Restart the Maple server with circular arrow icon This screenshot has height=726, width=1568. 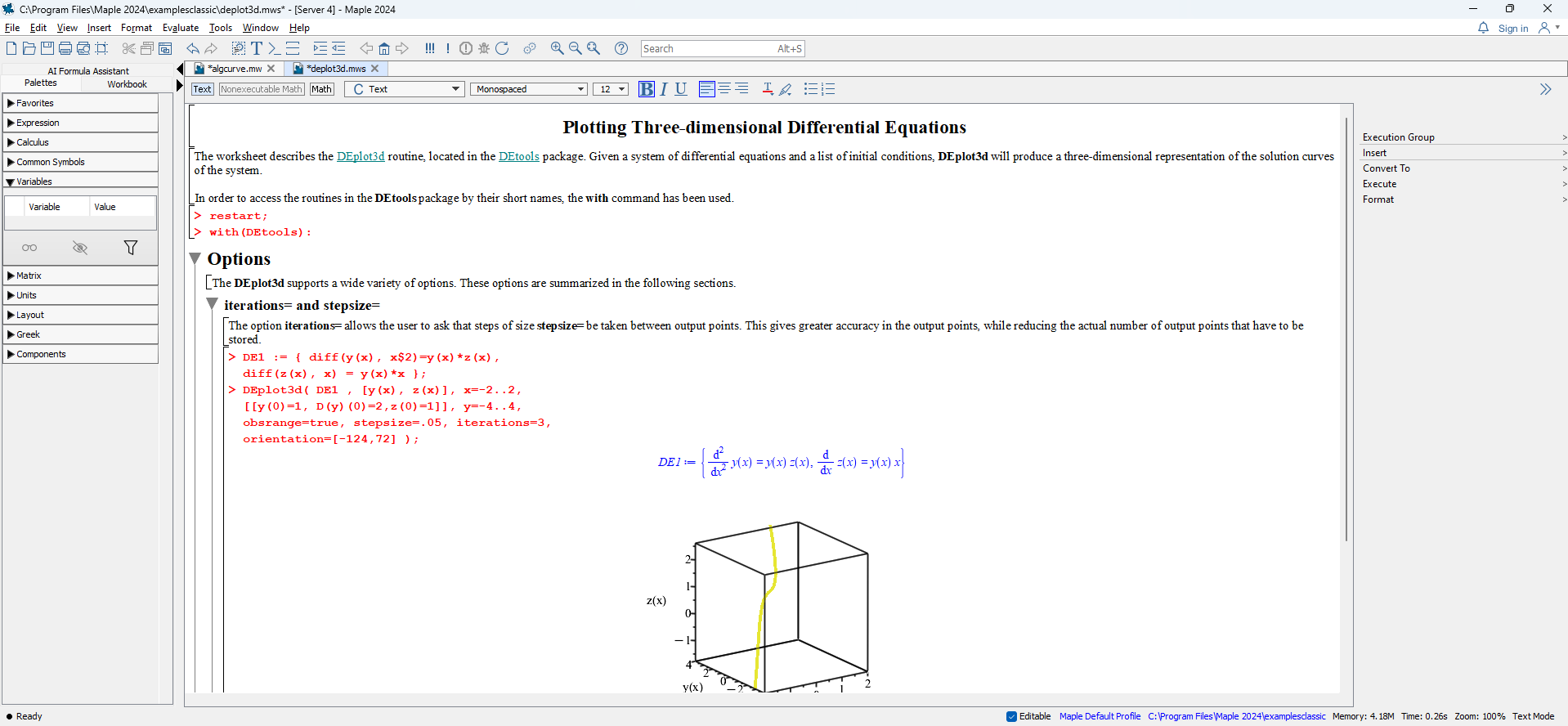pos(502,48)
